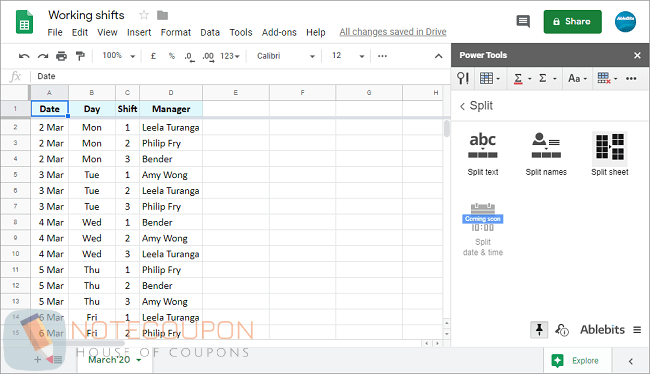Click the Redo toolbar icon
Image resolution: width=650 pixels, height=374 pixels.
coord(43,56)
